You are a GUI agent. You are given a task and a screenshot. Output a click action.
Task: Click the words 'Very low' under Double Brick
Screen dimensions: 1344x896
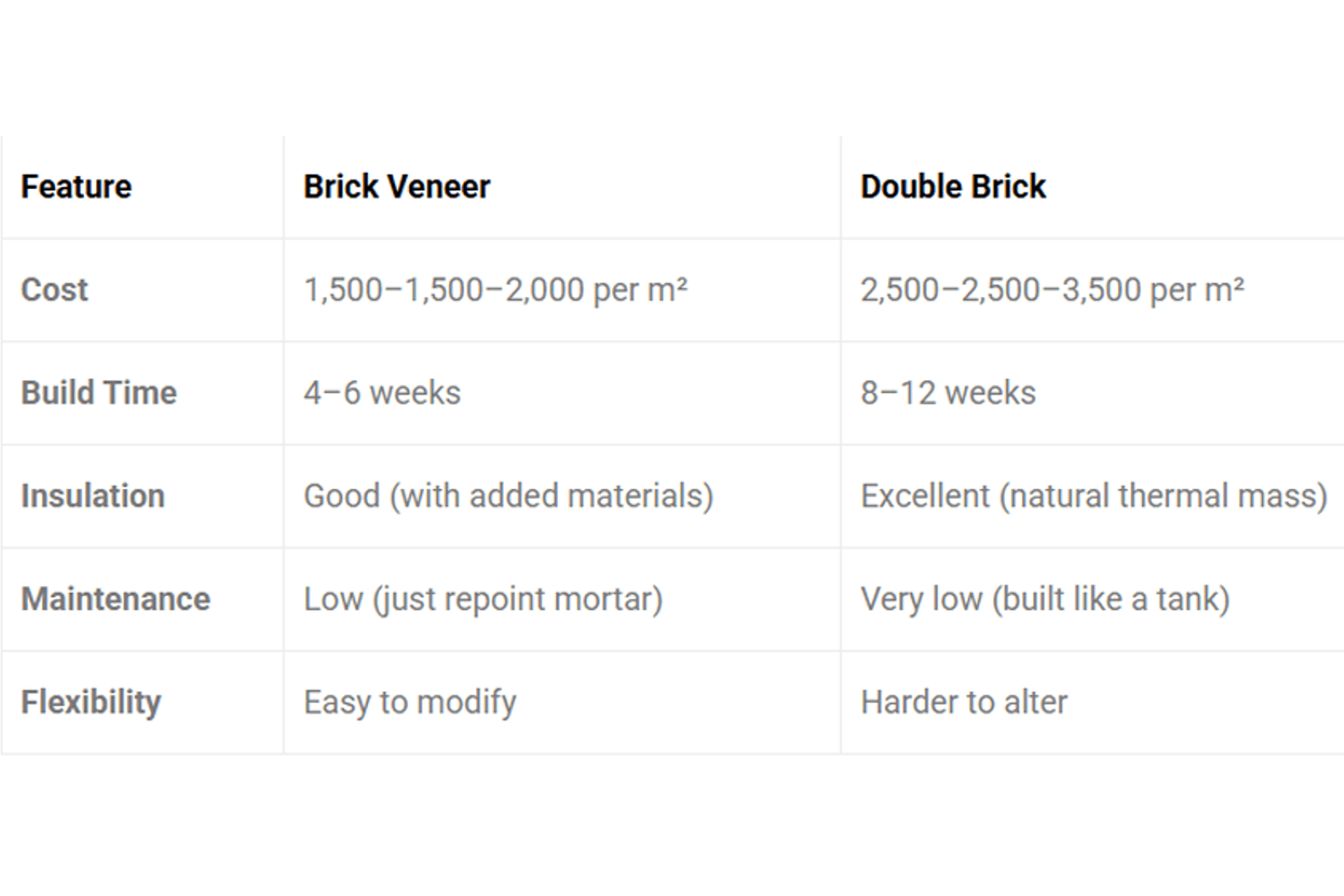pos(921,599)
